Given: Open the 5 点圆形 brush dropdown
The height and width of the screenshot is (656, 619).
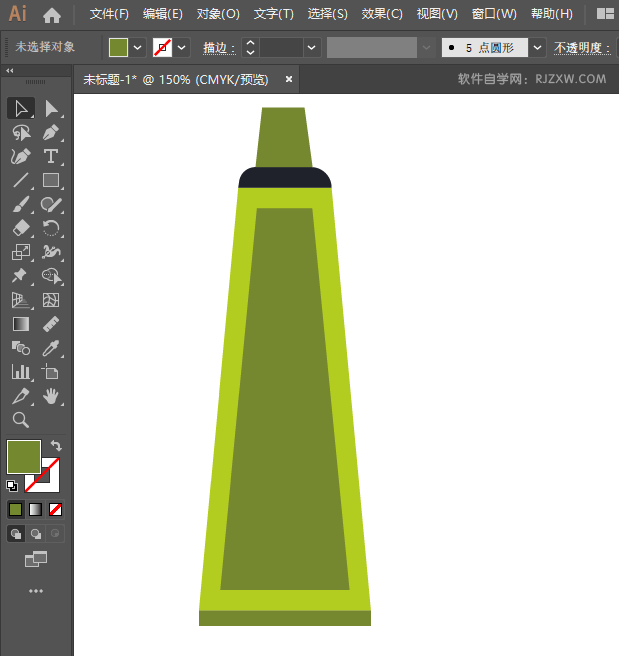Looking at the screenshot, I should [x=538, y=47].
